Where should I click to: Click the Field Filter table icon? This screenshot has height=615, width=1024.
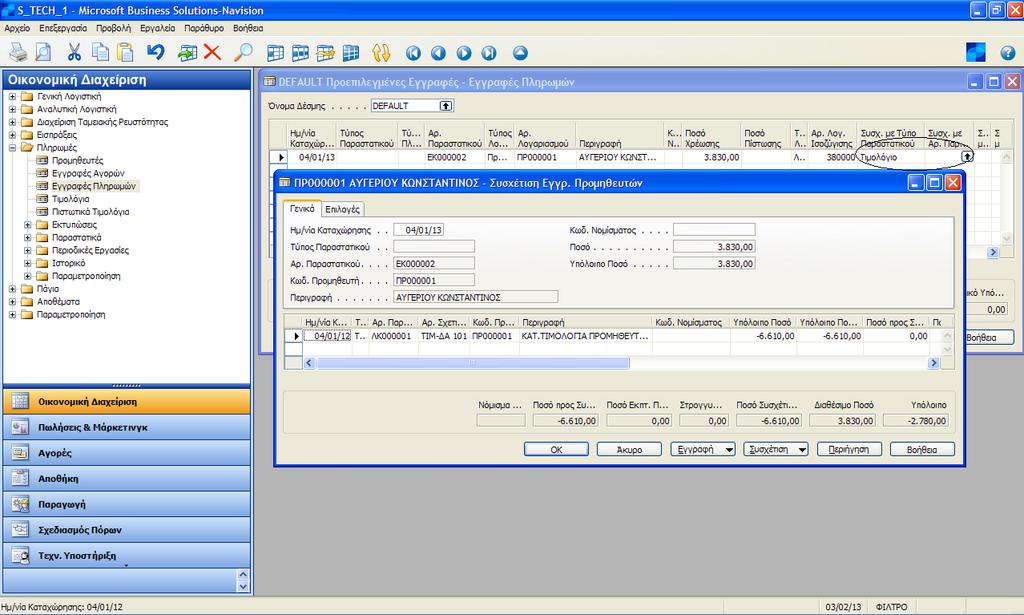pyautogui.click(x=276, y=53)
